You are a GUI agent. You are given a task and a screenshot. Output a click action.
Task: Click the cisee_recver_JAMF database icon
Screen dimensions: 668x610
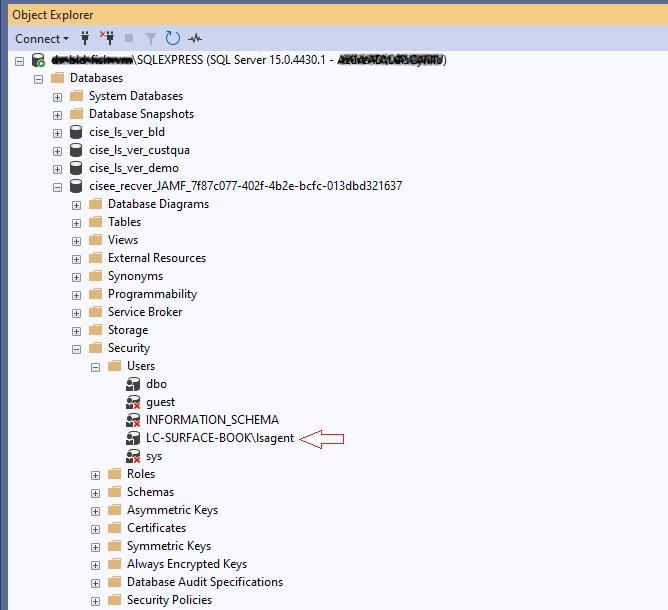(x=76, y=186)
